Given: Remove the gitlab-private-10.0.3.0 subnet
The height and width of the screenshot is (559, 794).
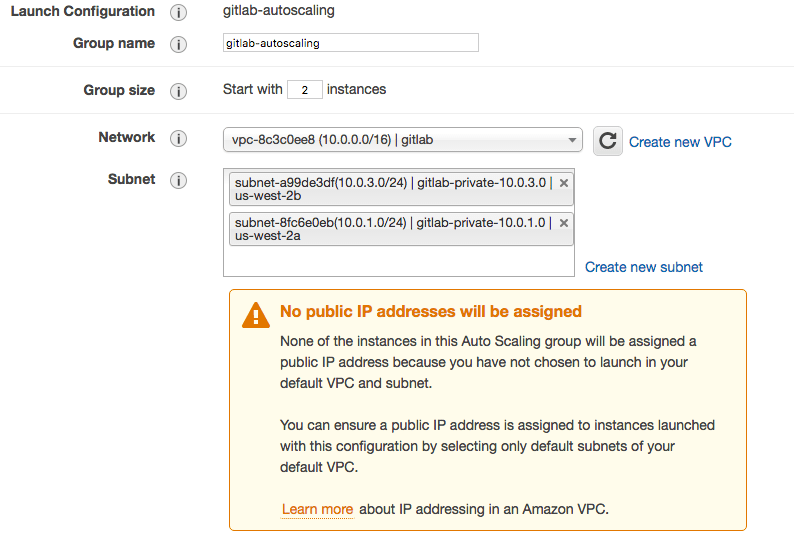Looking at the screenshot, I should click(564, 183).
